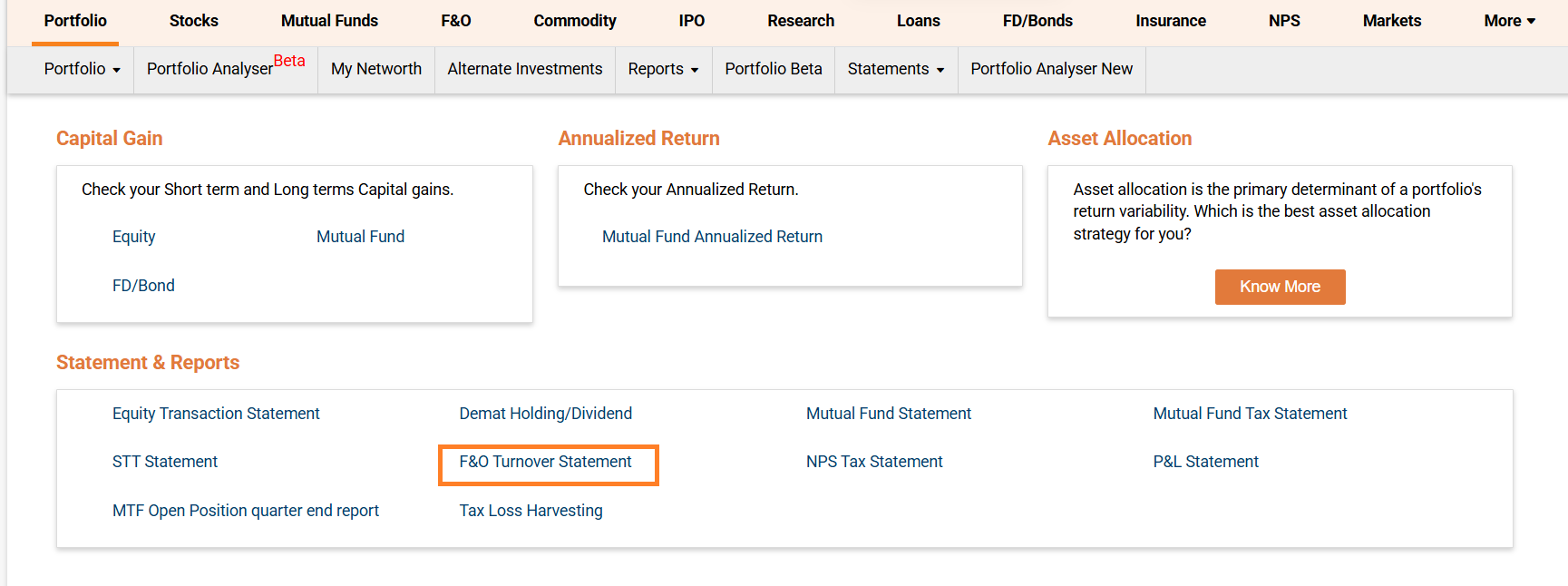1568x586 pixels.
Task: Open Demat Holding/Dividend link
Action: click(545, 414)
